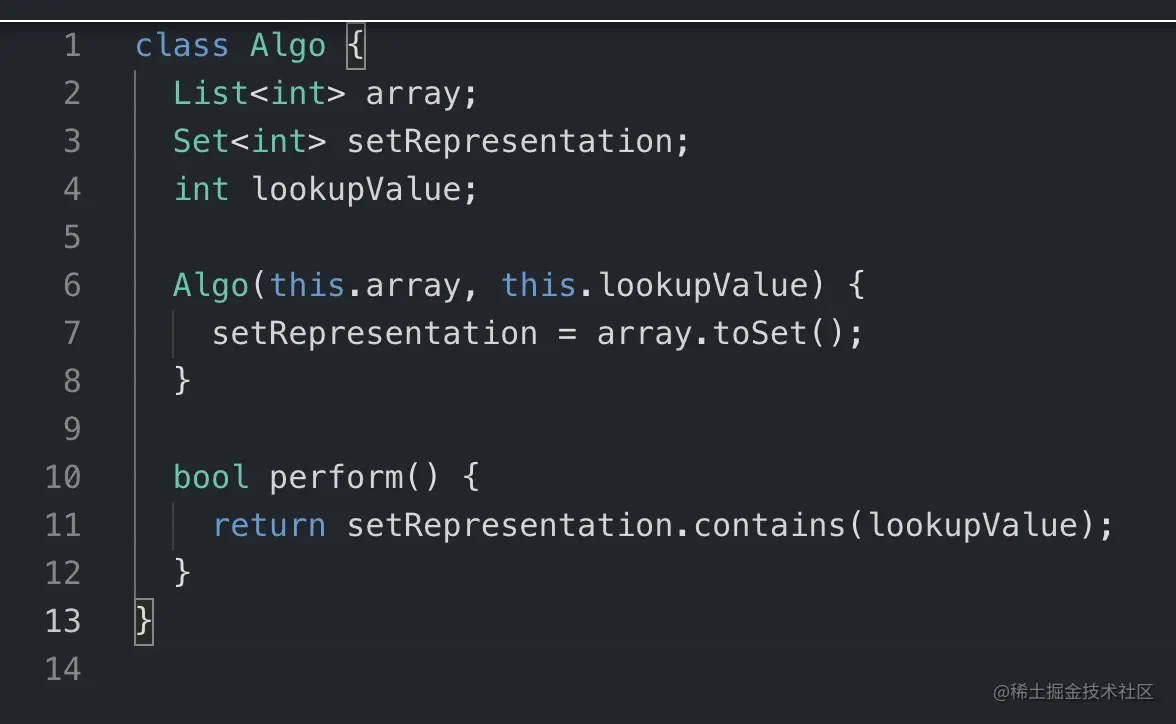Click line number 1 in gutter
The width and height of the screenshot is (1176, 724).
coord(71,46)
